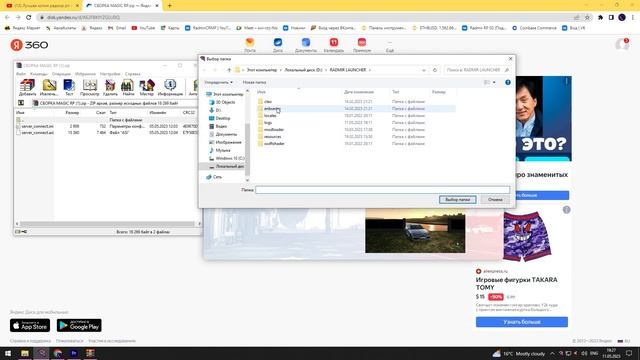Image resolution: width=640 pixels, height=360 pixels.
Task: Open WinRAR's Команды (Commands) menu
Action: coord(39,74)
